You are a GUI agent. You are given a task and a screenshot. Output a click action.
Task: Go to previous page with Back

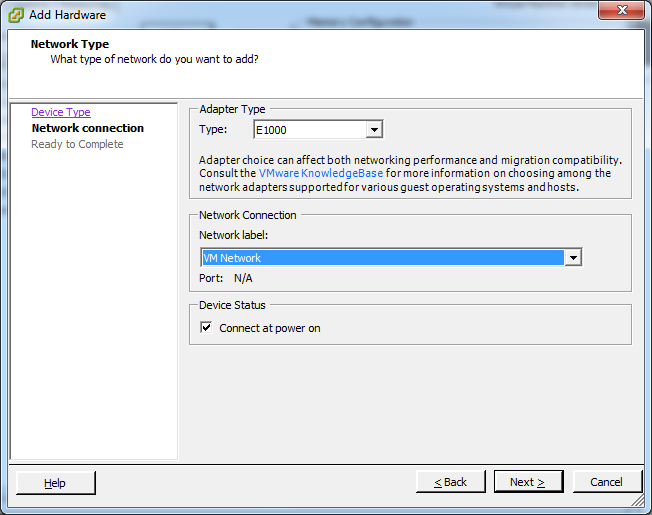click(451, 482)
